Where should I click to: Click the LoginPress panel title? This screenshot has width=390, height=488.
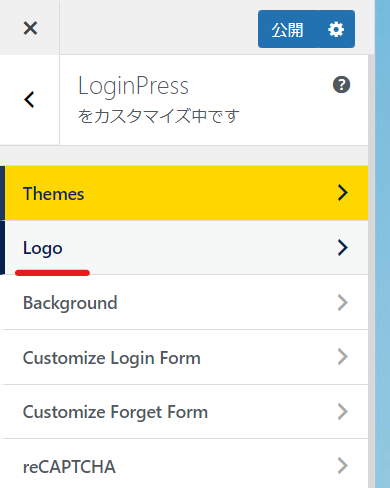click(x=133, y=87)
